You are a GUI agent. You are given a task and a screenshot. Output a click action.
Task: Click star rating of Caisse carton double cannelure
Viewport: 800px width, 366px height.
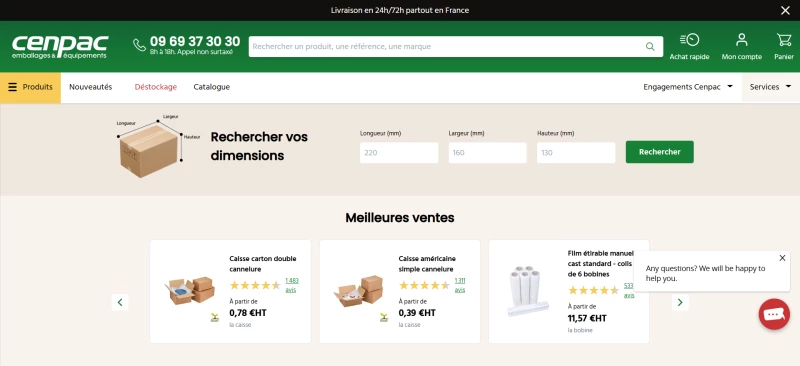pyautogui.click(x=255, y=285)
